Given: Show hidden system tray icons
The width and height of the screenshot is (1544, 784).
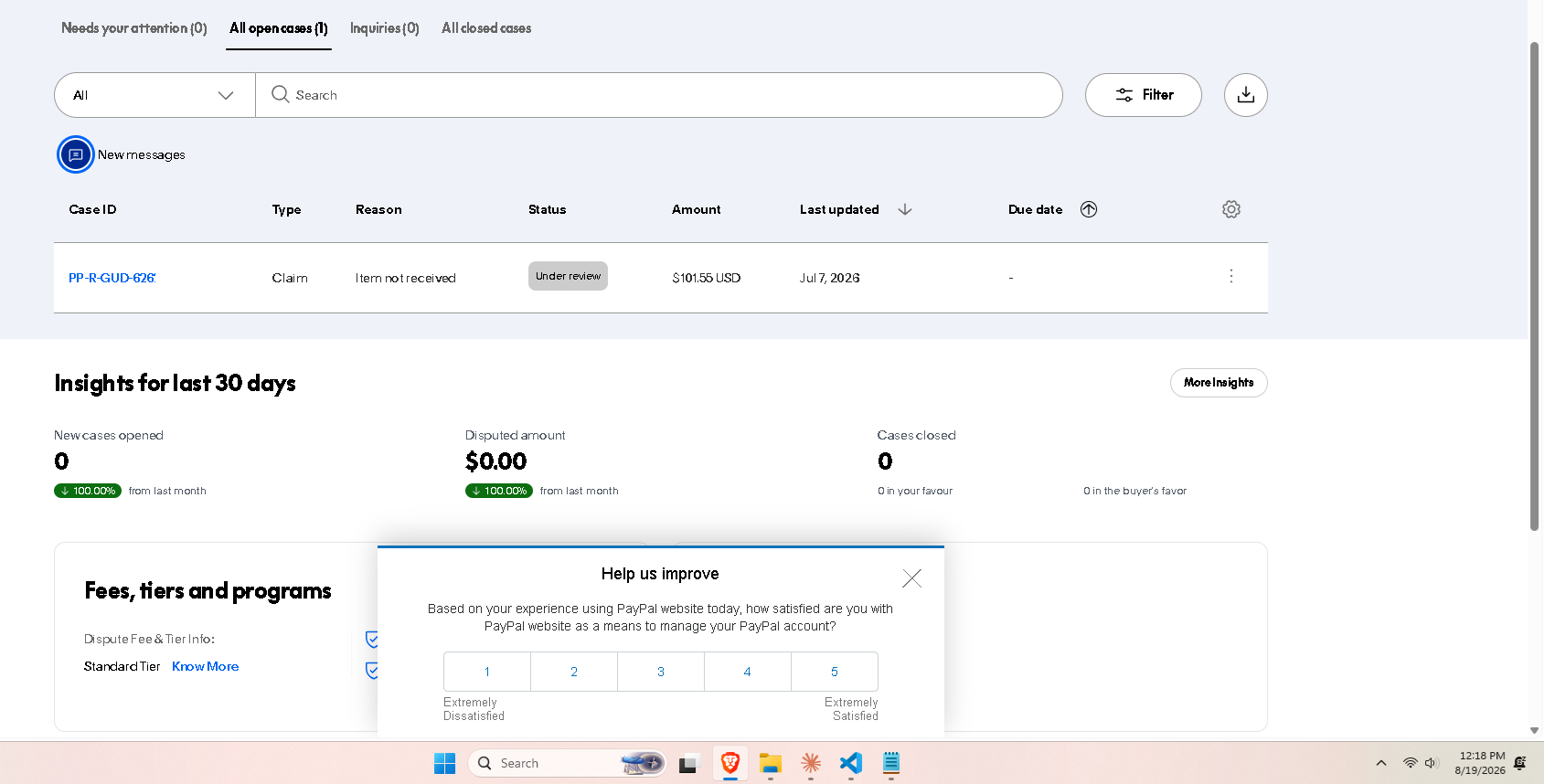Looking at the screenshot, I should pos(1381,763).
